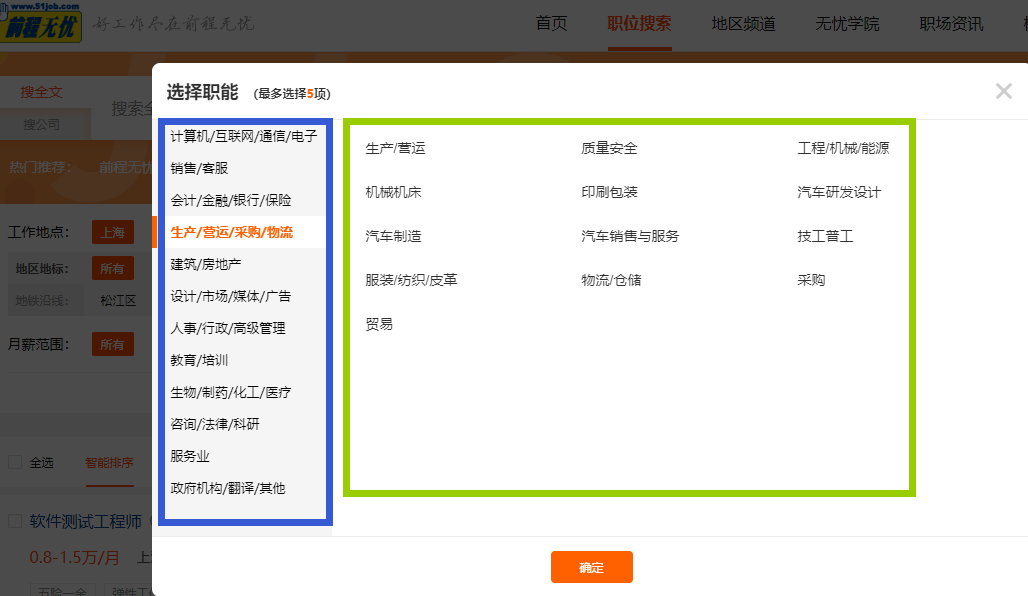
Task: Open the 无忧学院 nav item
Action: [x=847, y=24]
